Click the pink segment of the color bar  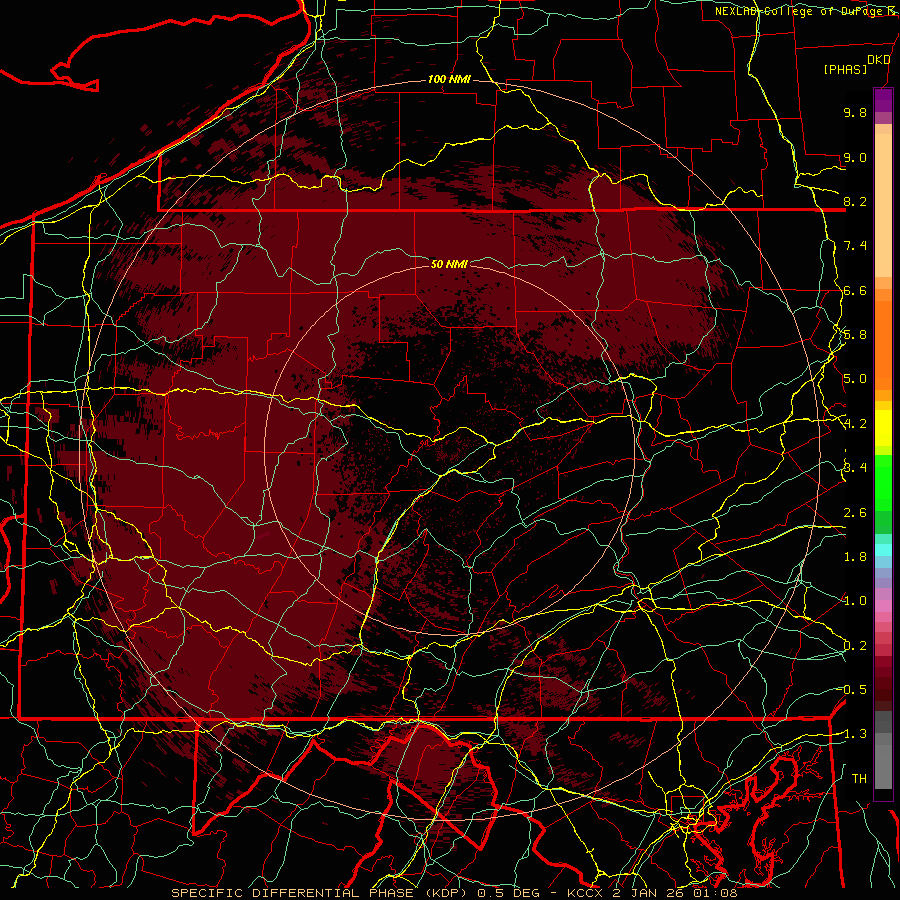[x=883, y=606]
